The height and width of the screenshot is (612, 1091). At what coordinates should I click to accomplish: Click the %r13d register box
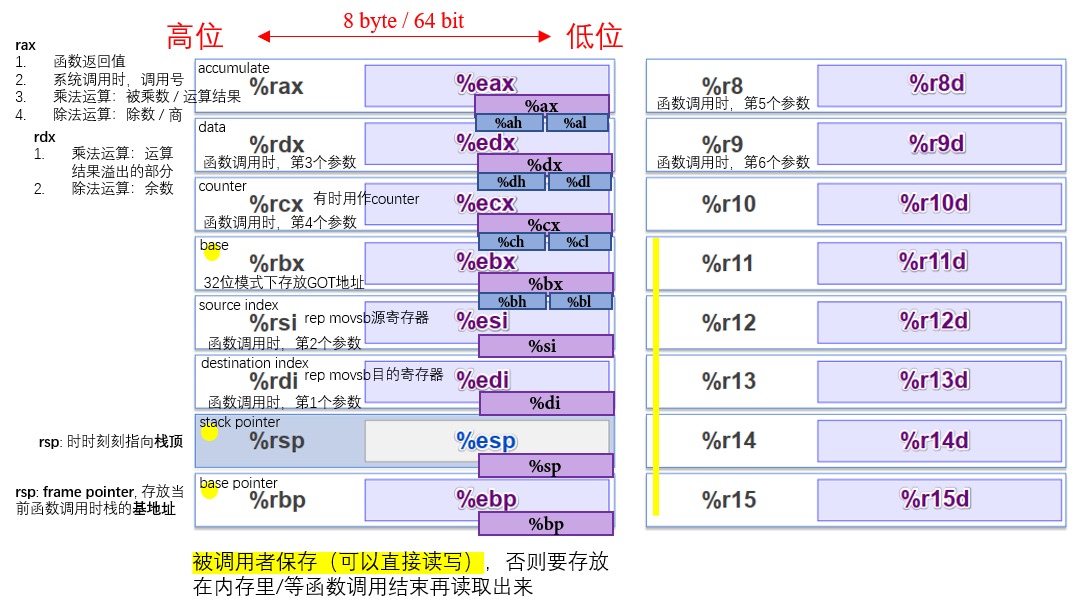[x=939, y=381]
